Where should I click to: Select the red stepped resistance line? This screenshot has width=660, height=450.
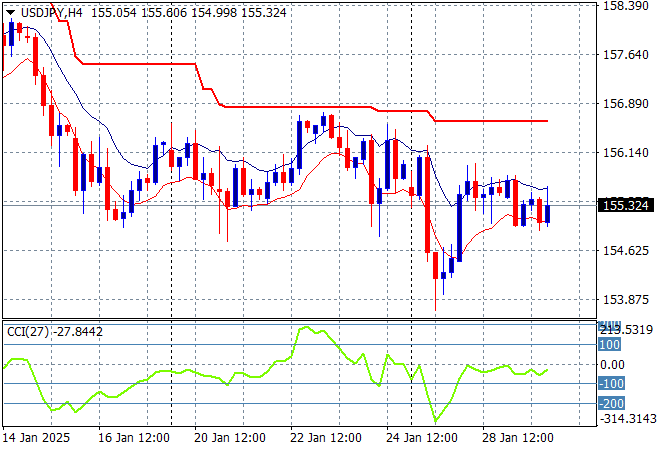pyautogui.click(x=300, y=106)
